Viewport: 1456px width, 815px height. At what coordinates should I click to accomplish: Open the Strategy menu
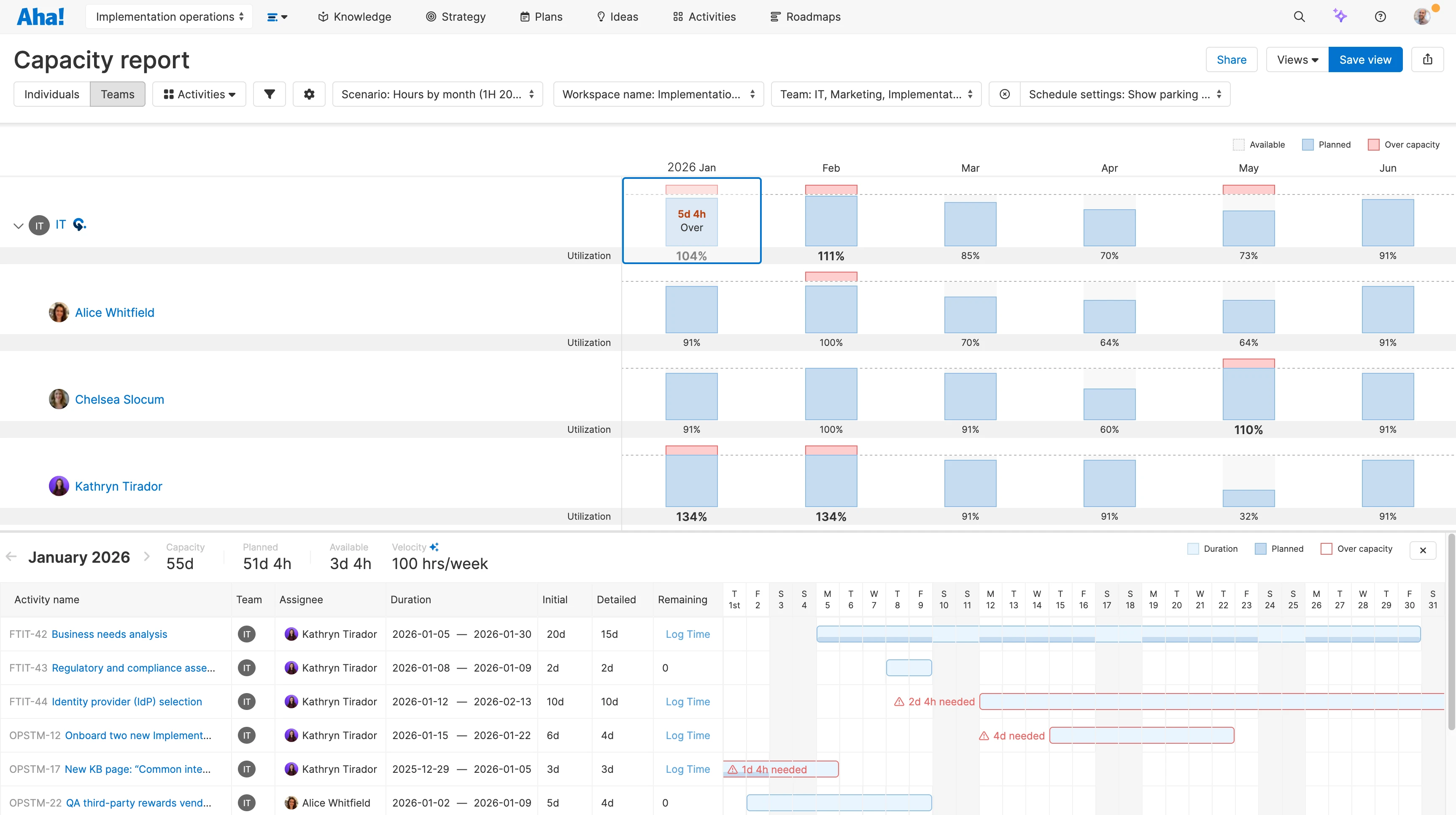pos(455,17)
